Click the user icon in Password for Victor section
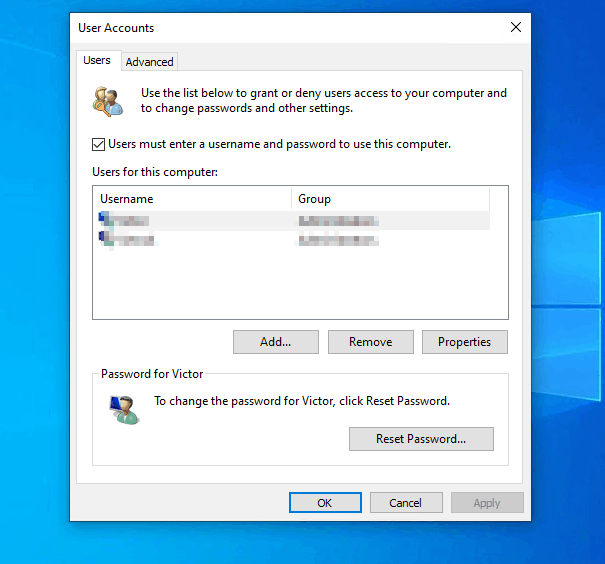This screenshot has width=605, height=564. pyautogui.click(x=124, y=410)
